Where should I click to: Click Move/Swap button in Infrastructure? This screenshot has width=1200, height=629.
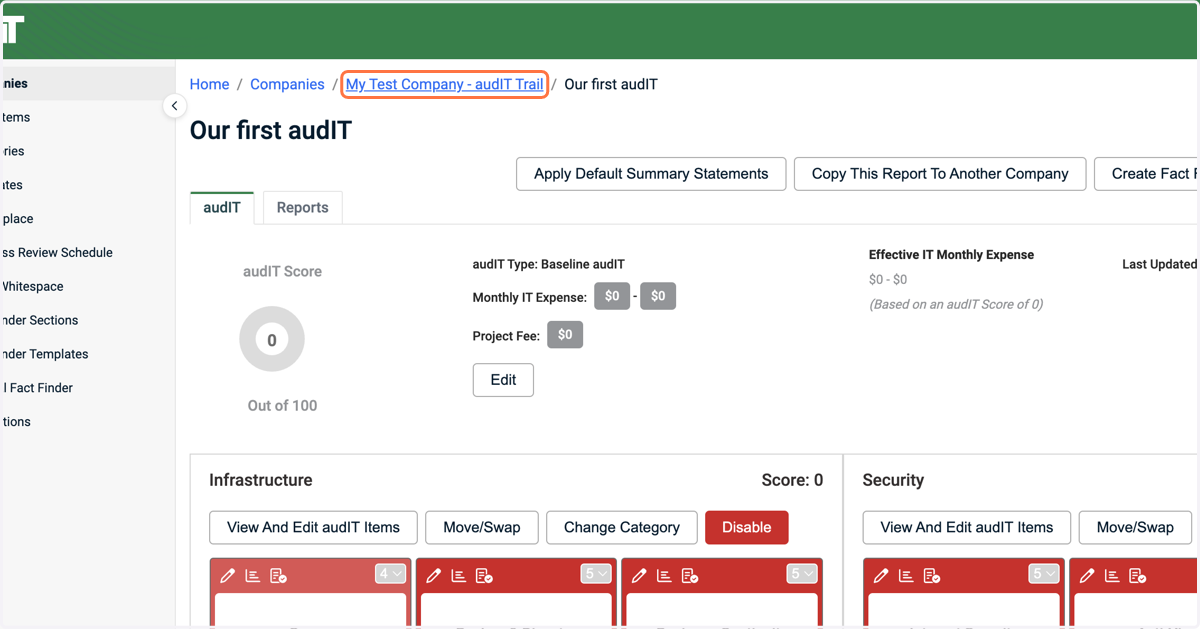482,527
